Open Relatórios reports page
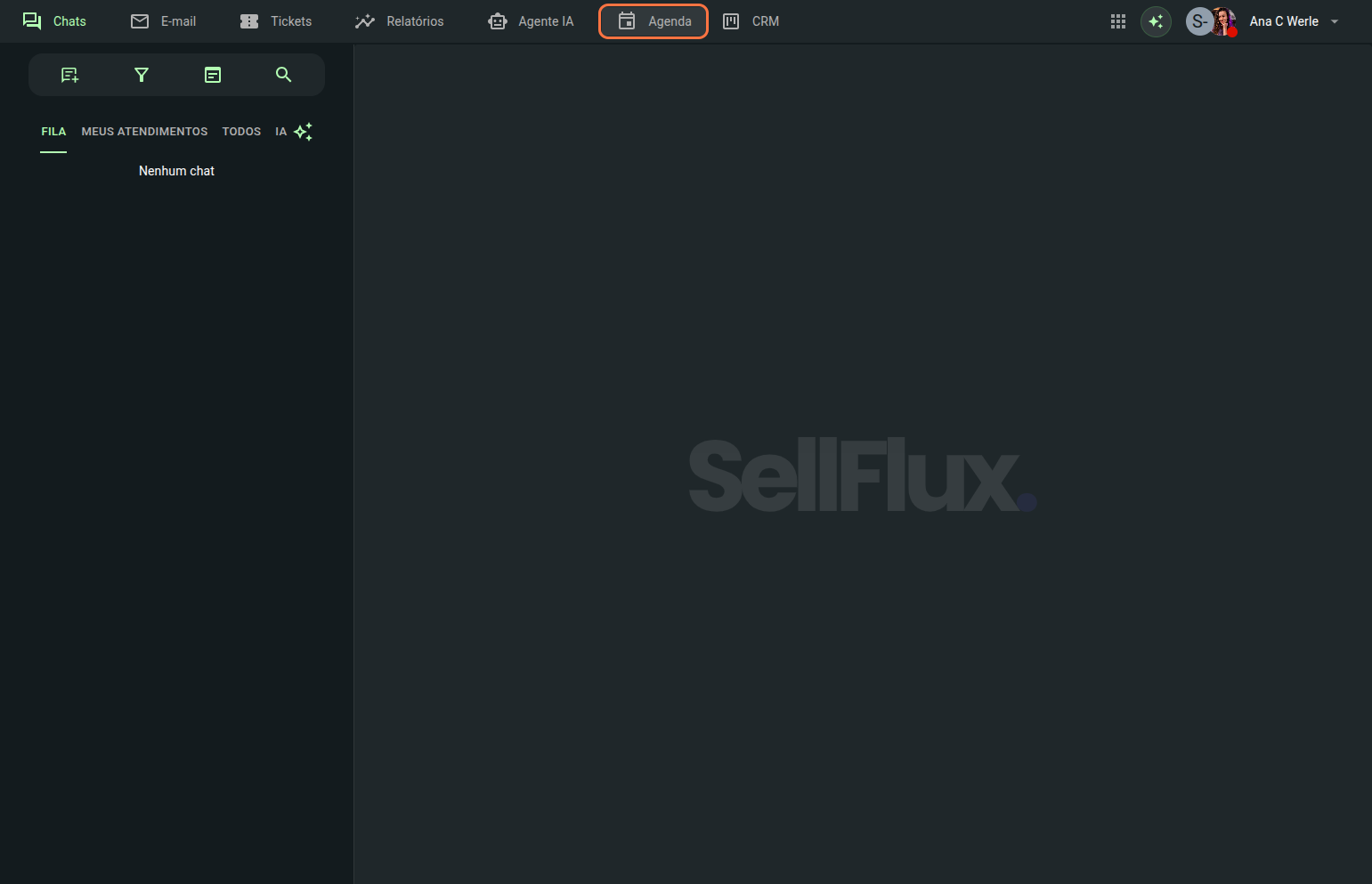 tap(400, 21)
